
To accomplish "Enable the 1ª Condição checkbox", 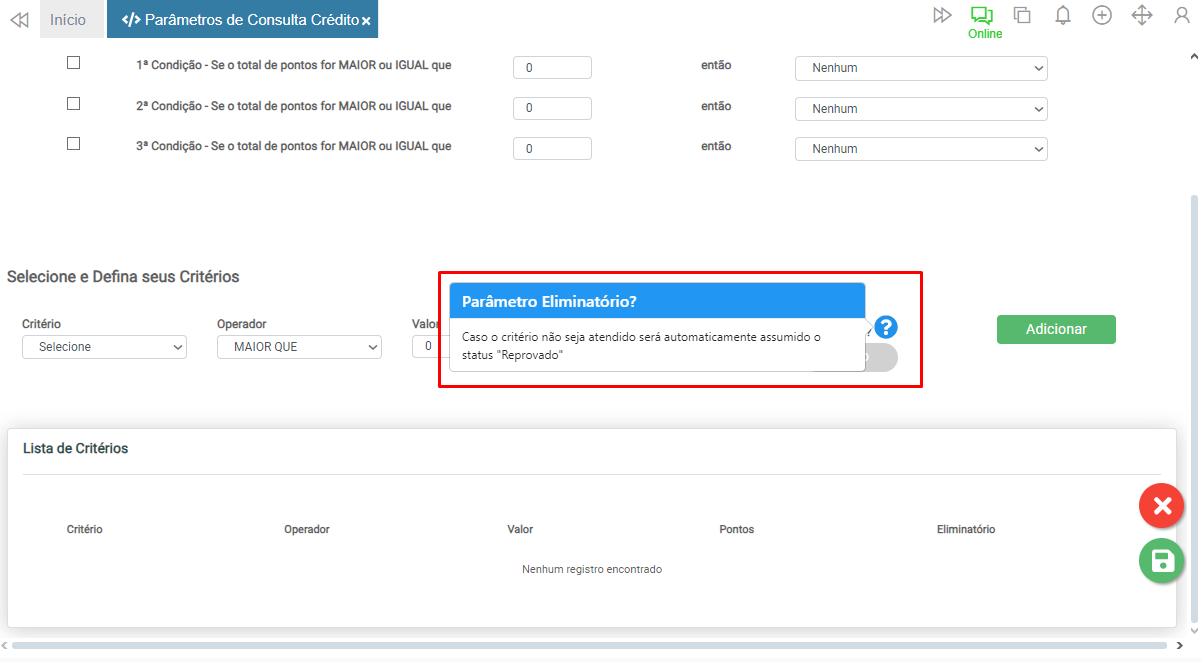I will click(x=73, y=63).
